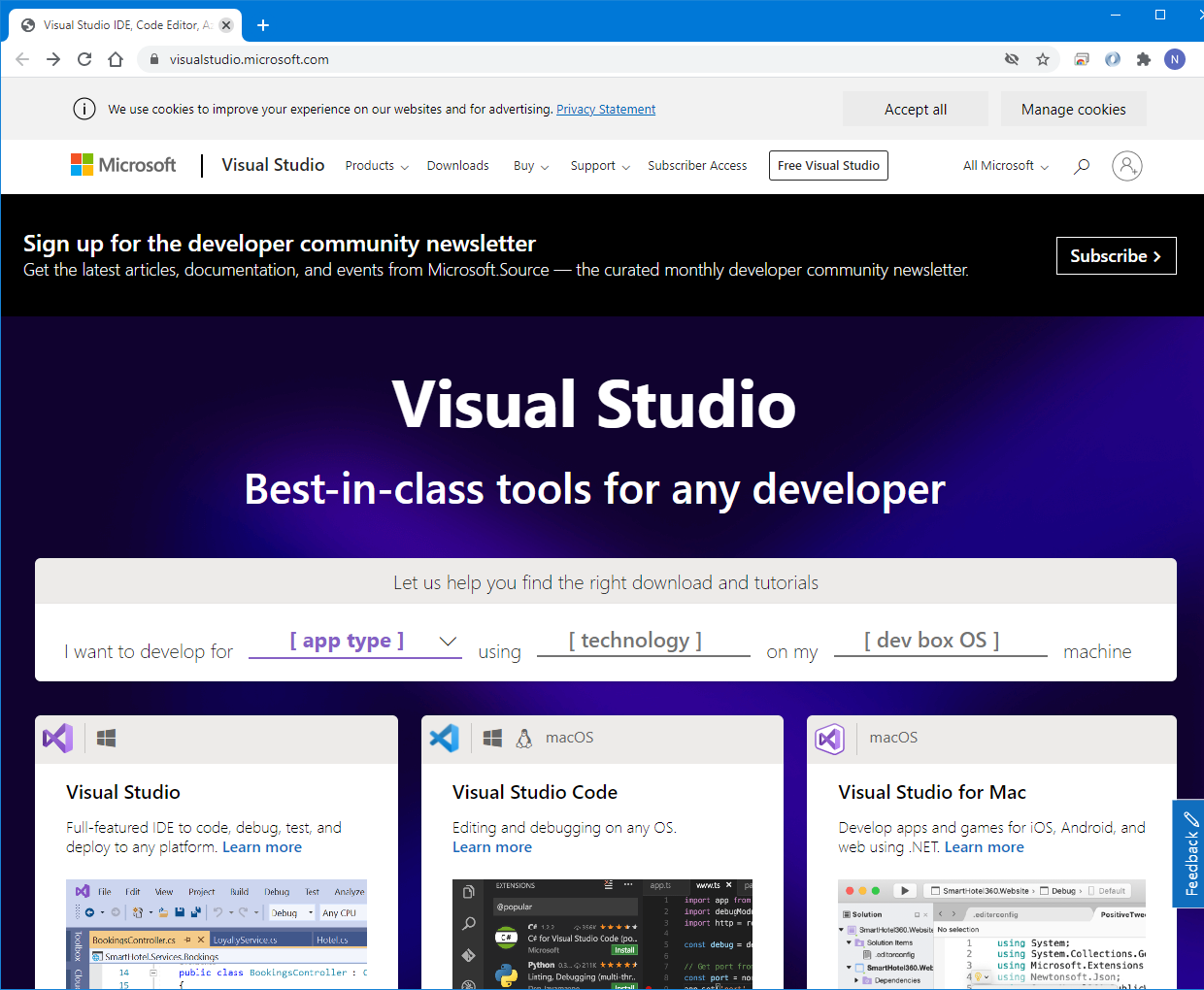Open the Chrome extensions puzzle icon
This screenshot has width=1204, height=990.
tap(1144, 59)
